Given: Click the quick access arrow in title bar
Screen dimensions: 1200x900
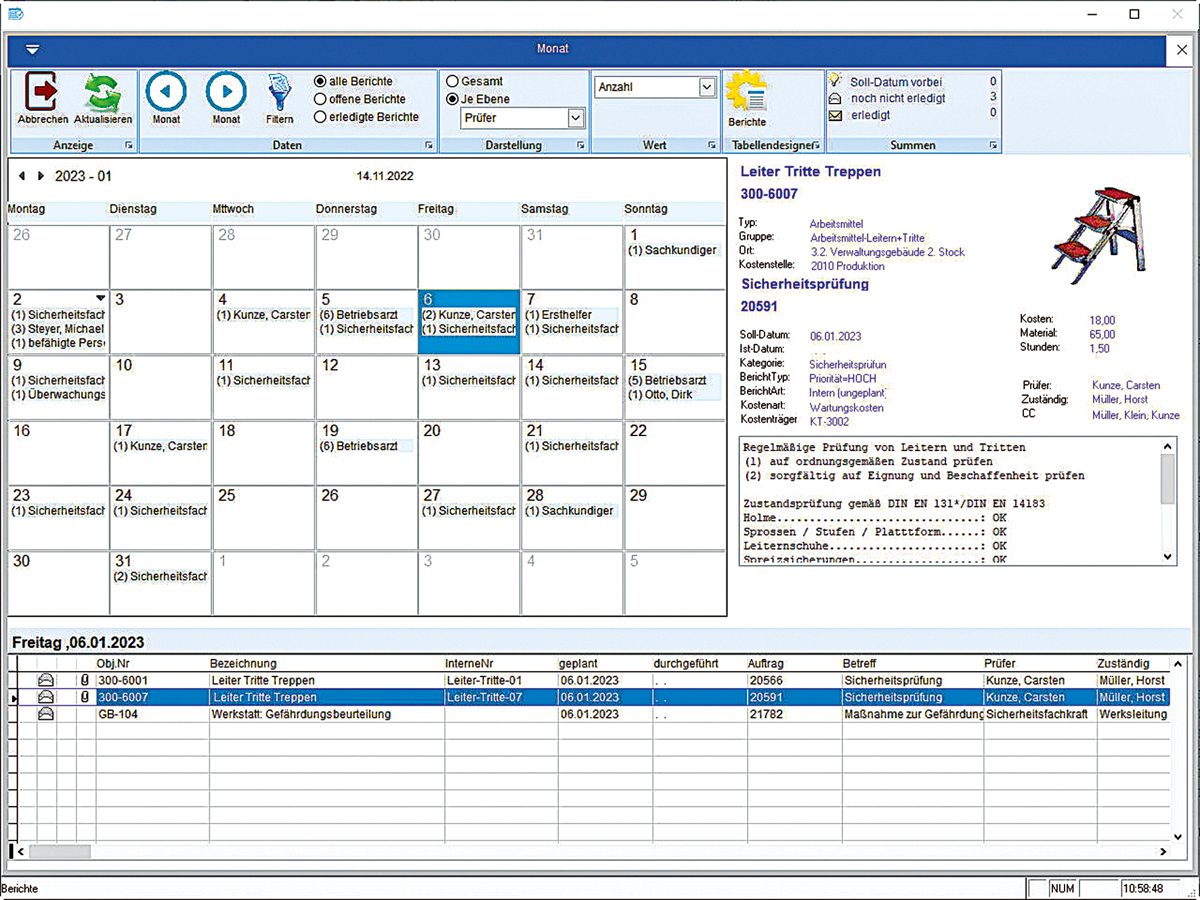Looking at the screenshot, I should (33, 50).
